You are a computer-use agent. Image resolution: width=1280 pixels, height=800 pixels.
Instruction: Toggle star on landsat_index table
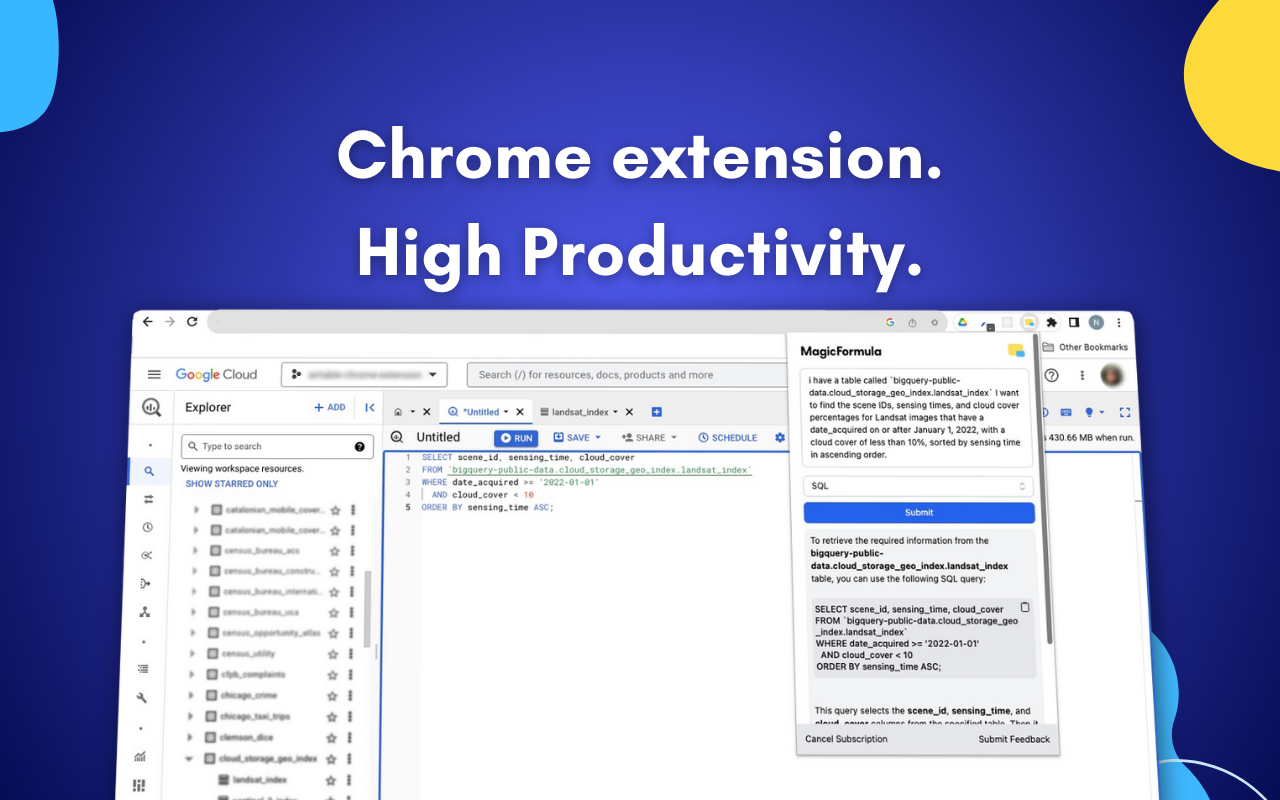pyautogui.click(x=333, y=780)
